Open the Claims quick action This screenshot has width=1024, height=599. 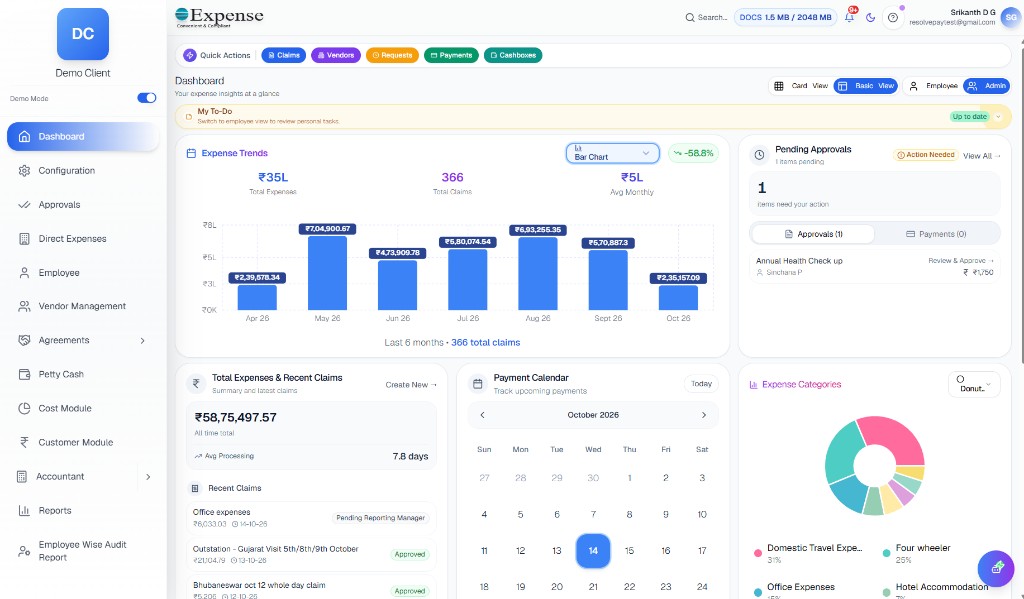(x=283, y=56)
